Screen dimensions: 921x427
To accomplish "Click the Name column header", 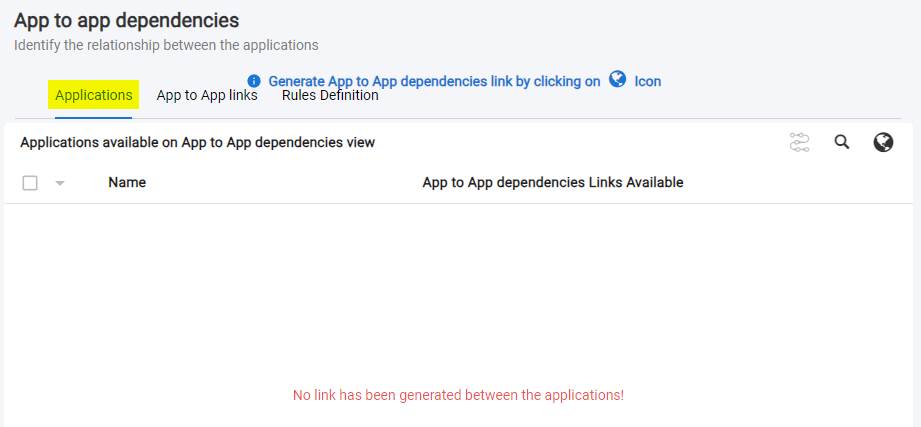I will pyautogui.click(x=127, y=182).
